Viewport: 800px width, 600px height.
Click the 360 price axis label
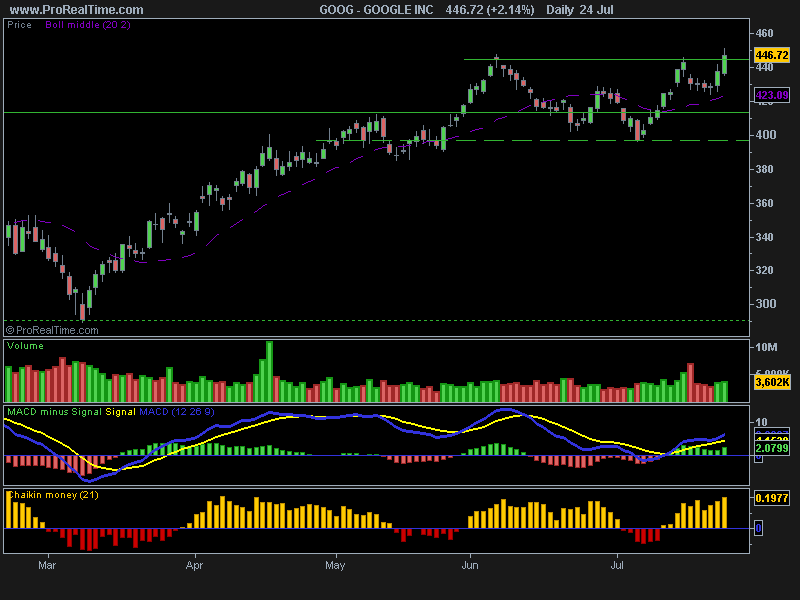pyautogui.click(x=764, y=203)
